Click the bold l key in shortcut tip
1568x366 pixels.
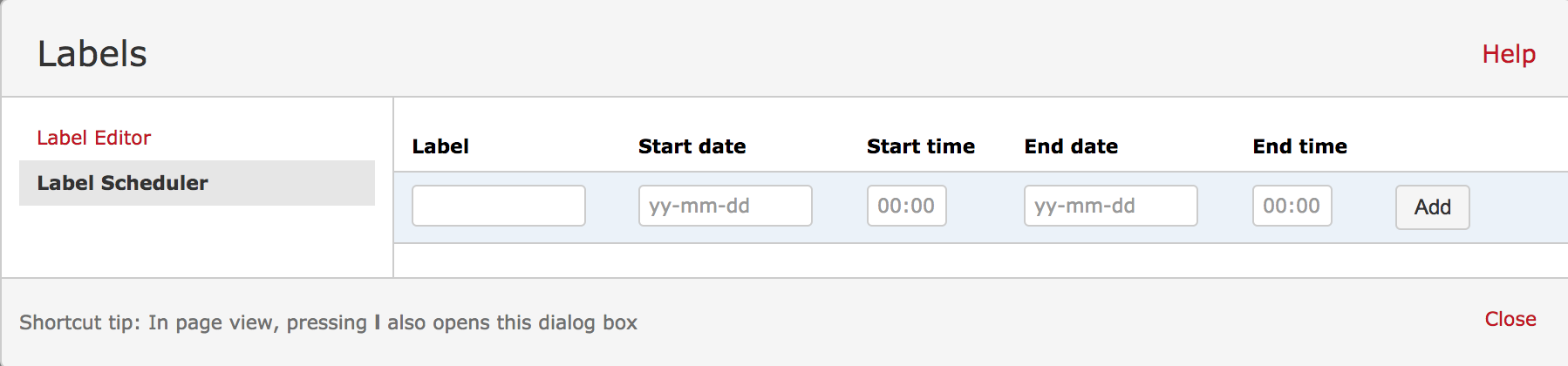tap(377, 322)
